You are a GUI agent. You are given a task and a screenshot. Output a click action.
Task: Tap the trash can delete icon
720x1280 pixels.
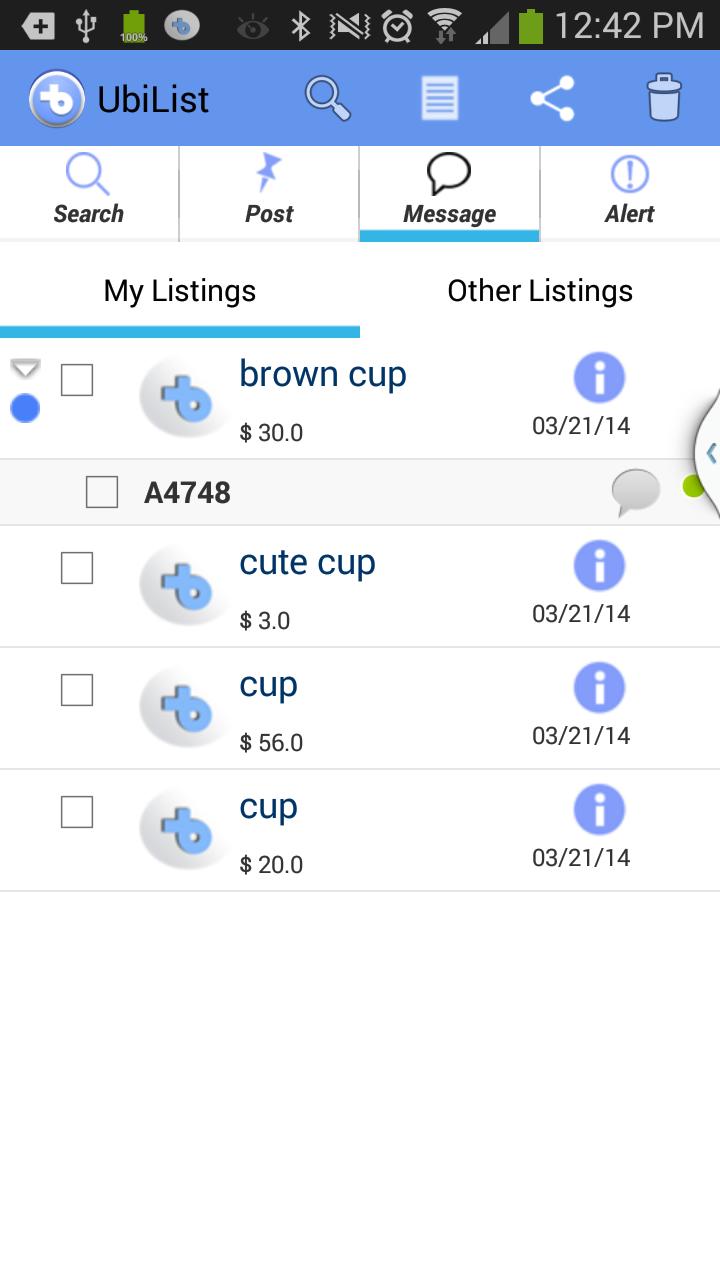click(664, 98)
